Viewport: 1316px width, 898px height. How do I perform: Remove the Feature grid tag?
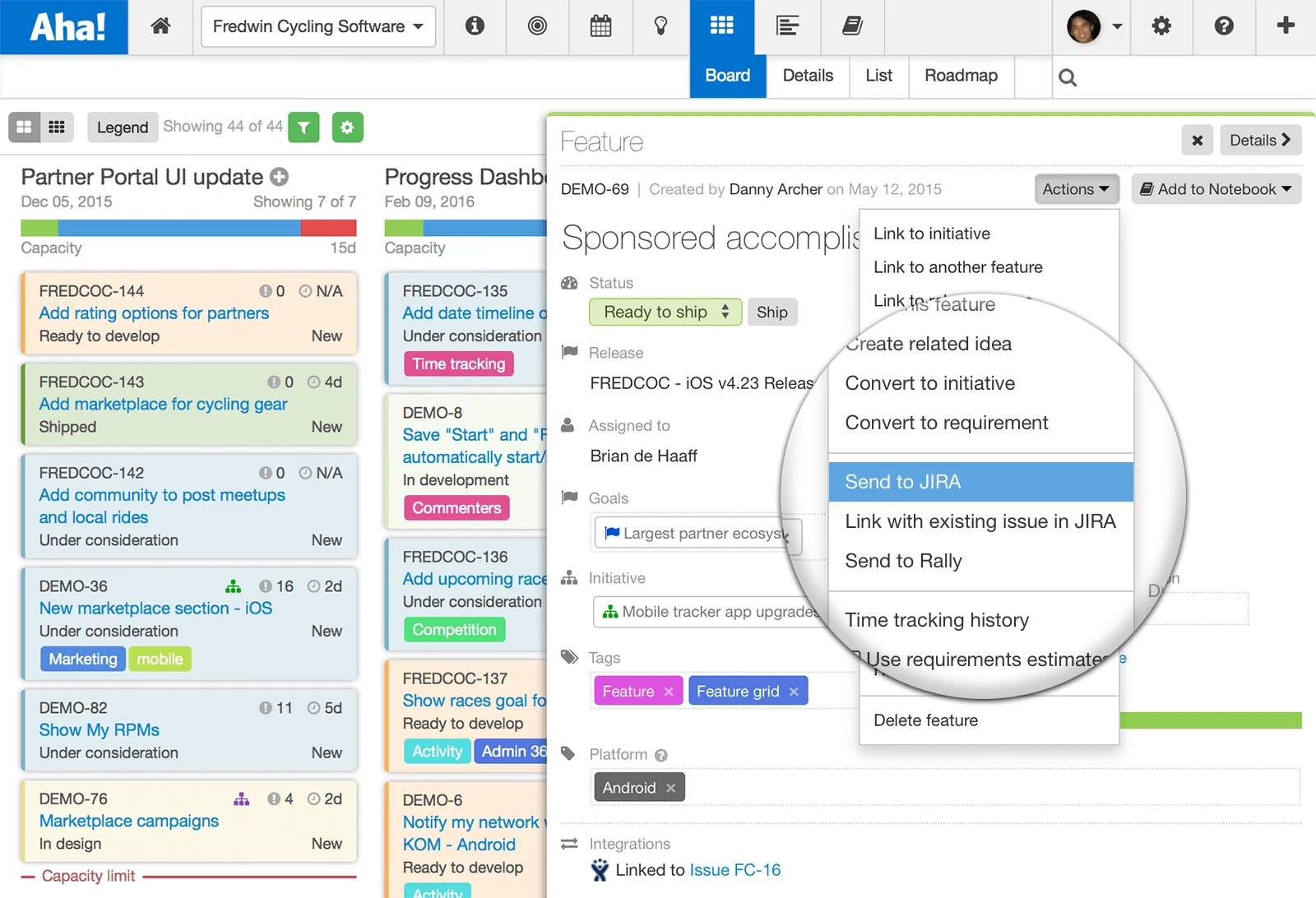click(x=794, y=692)
